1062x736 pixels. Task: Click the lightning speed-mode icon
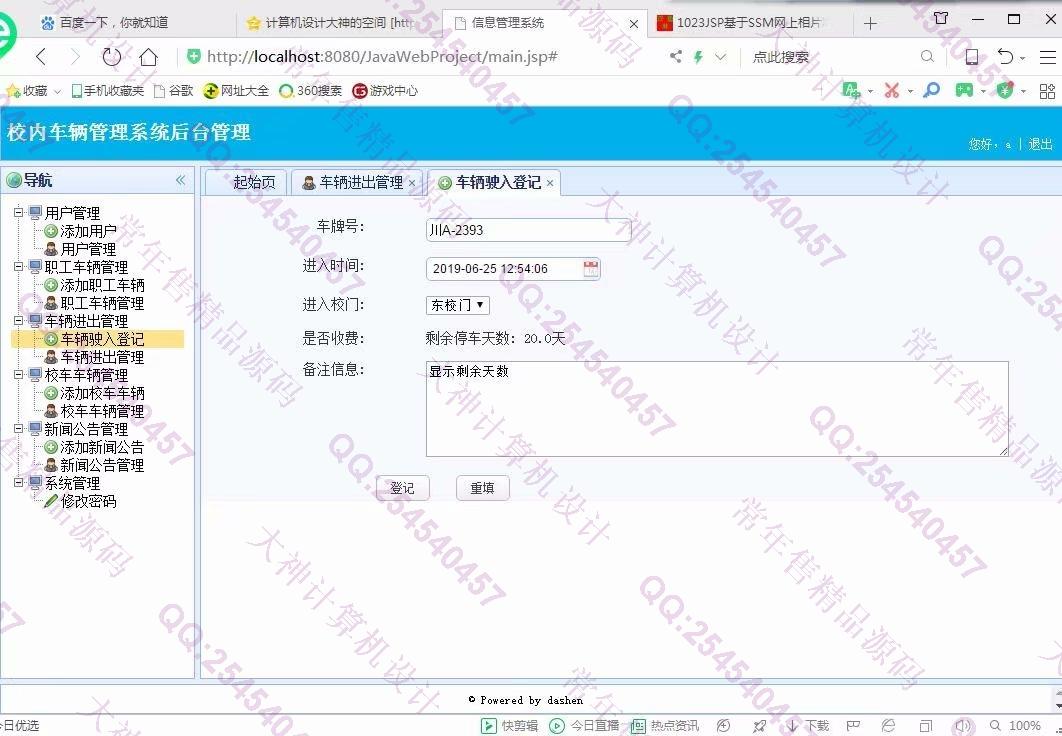[698, 57]
